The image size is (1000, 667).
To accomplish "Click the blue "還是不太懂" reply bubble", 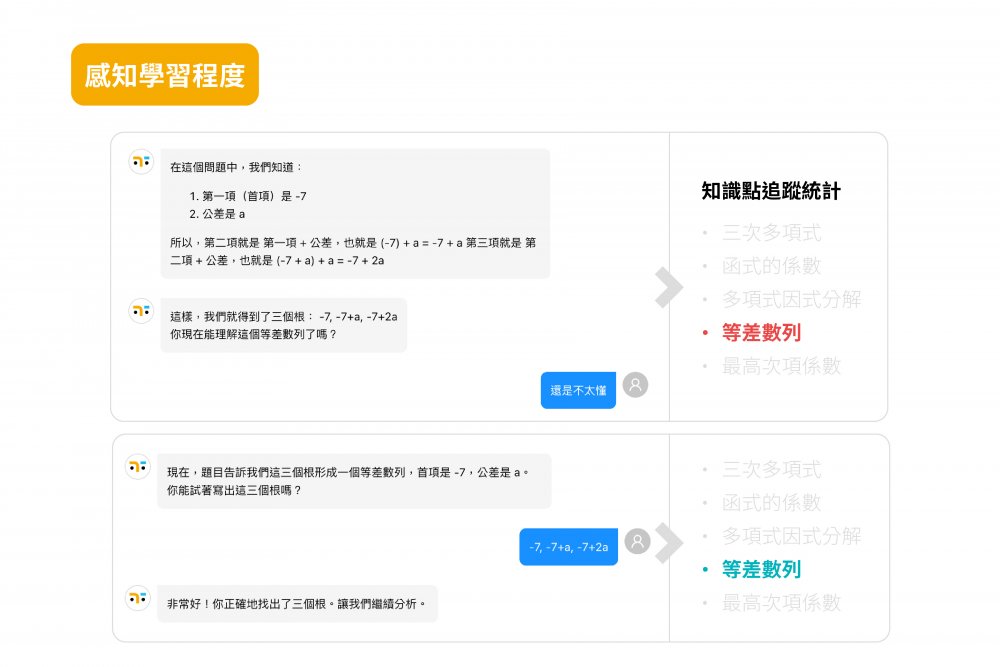I will 578,391.
